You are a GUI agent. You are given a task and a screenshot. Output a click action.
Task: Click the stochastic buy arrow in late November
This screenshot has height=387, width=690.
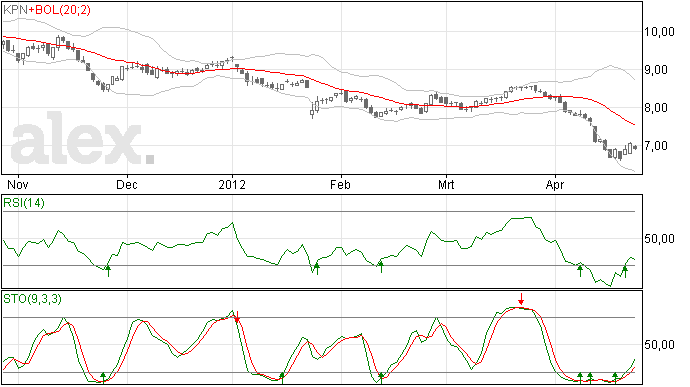click(x=103, y=378)
